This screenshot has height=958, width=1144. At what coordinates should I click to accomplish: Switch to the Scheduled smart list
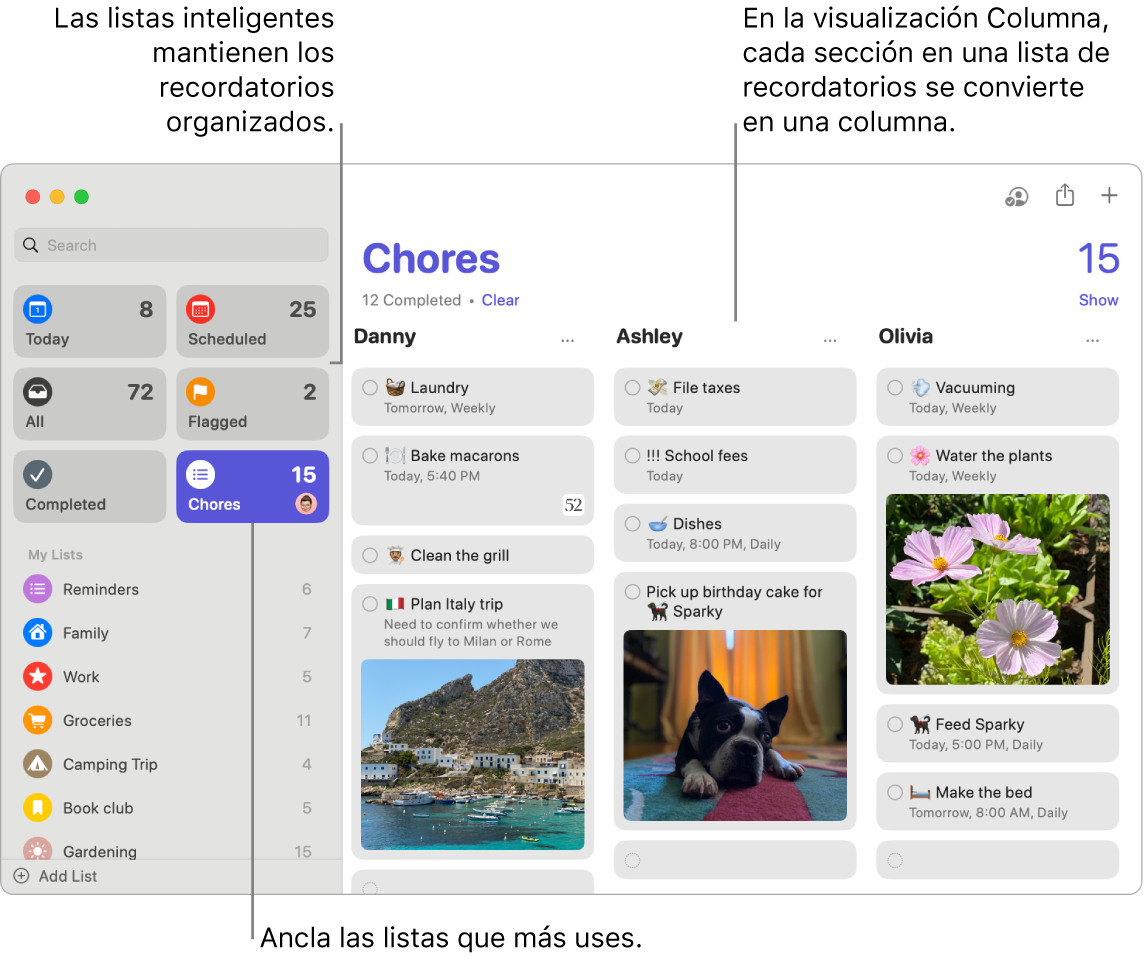pyautogui.click(x=252, y=321)
